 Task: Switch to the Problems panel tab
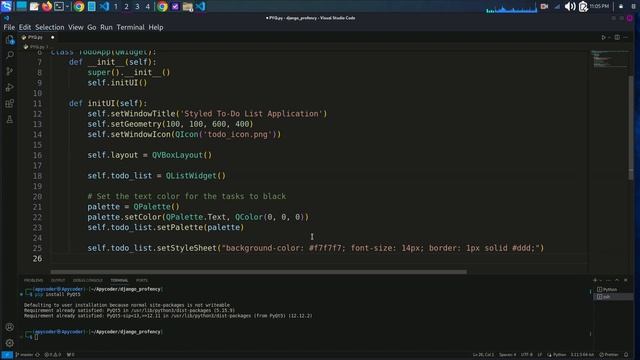click(x=33, y=280)
